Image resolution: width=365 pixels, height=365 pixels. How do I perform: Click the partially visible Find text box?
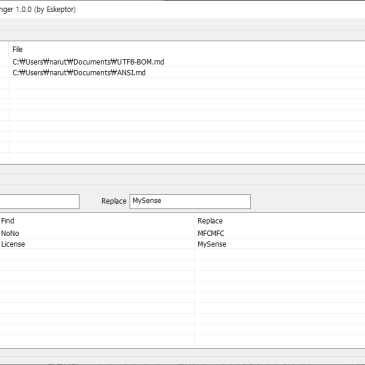(x=39, y=201)
